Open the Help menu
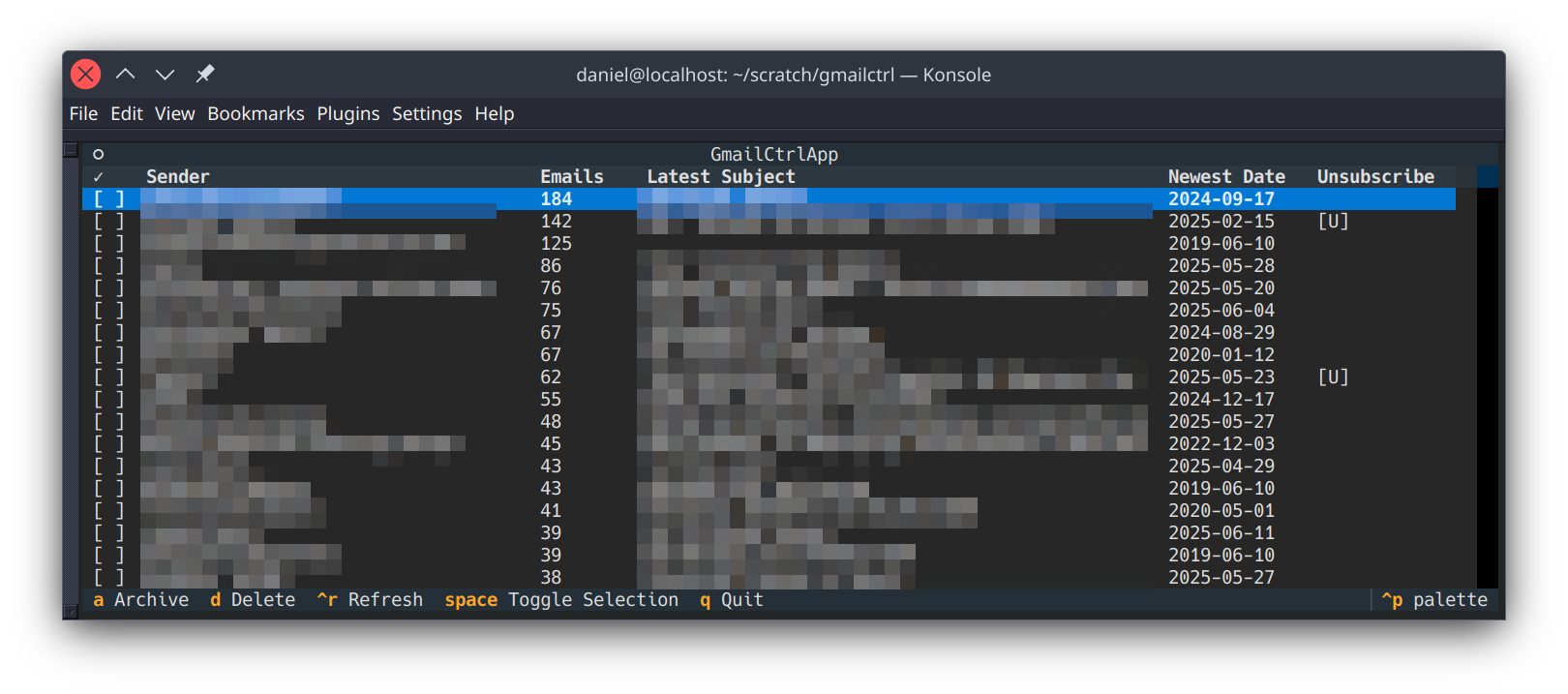Image resolution: width=1568 pixels, height=694 pixels. 495,114
